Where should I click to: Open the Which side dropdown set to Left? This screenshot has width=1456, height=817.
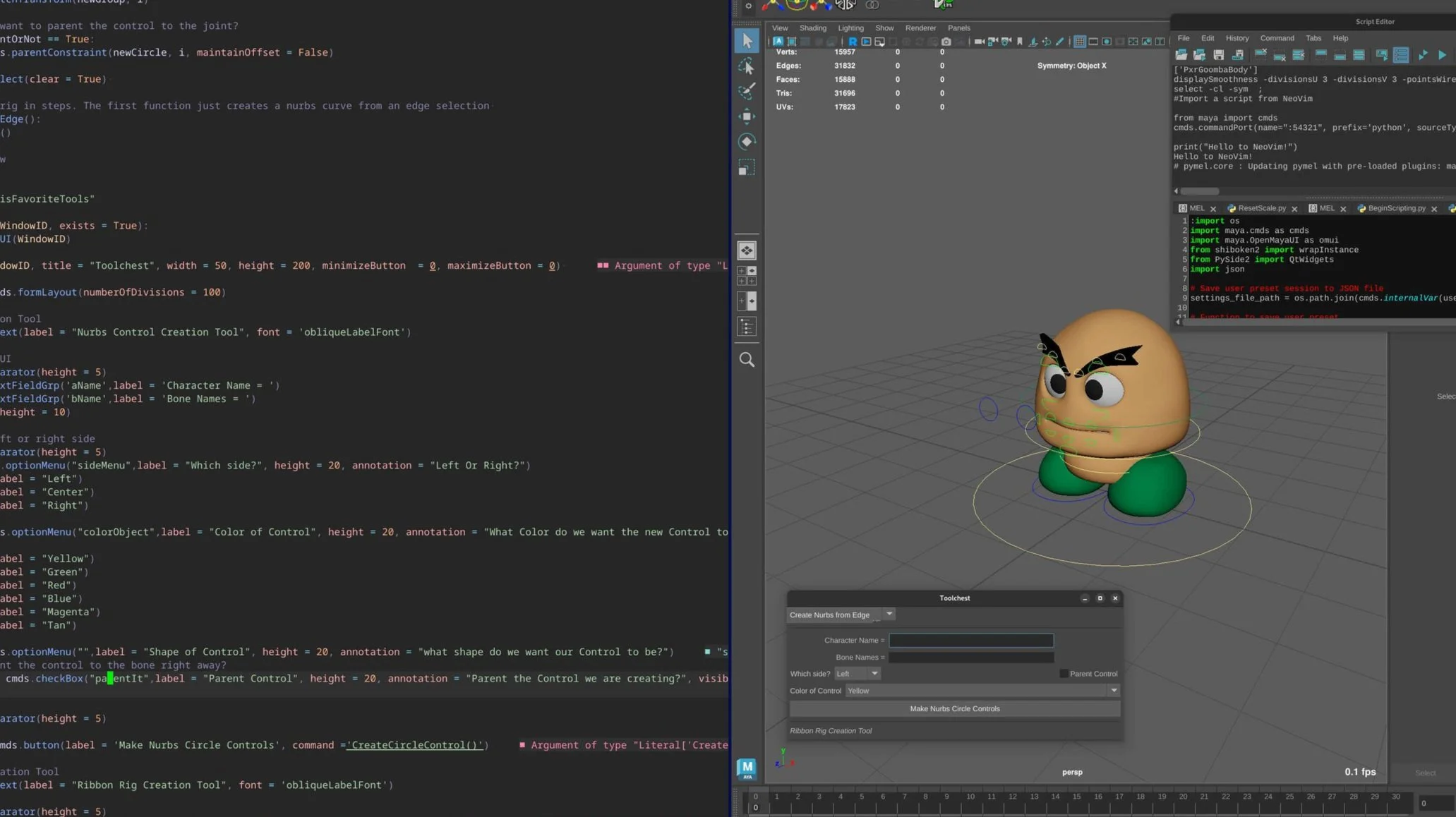point(857,674)
